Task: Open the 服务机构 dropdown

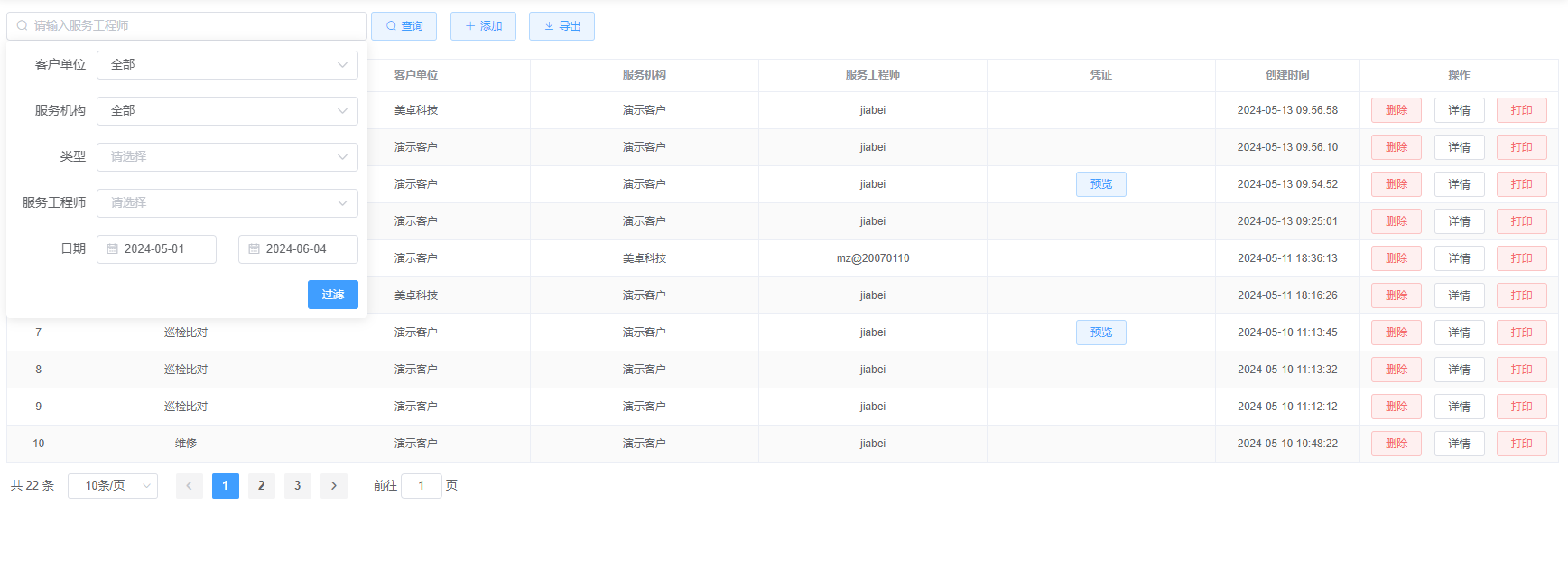Action: click(227, 111)
